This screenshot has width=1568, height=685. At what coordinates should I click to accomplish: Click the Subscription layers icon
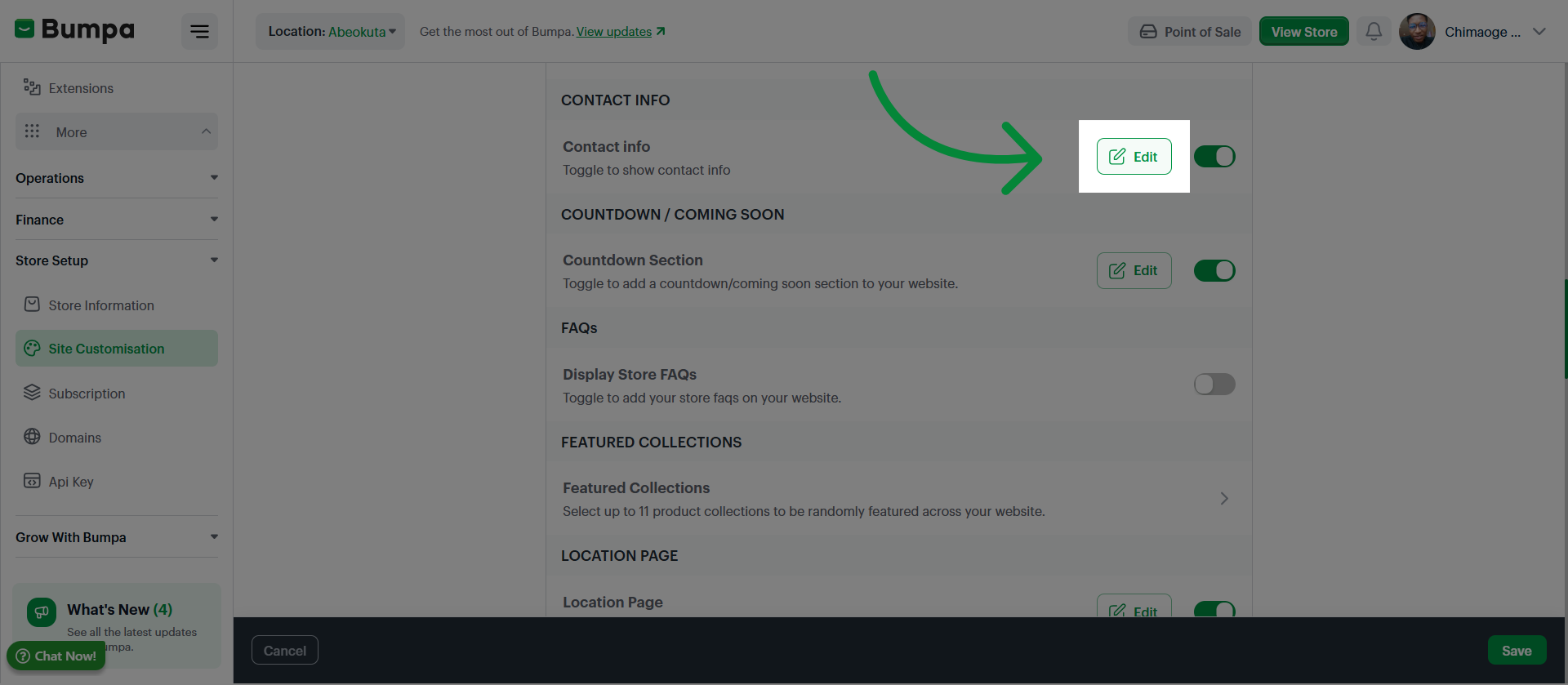tap(32, 393)
